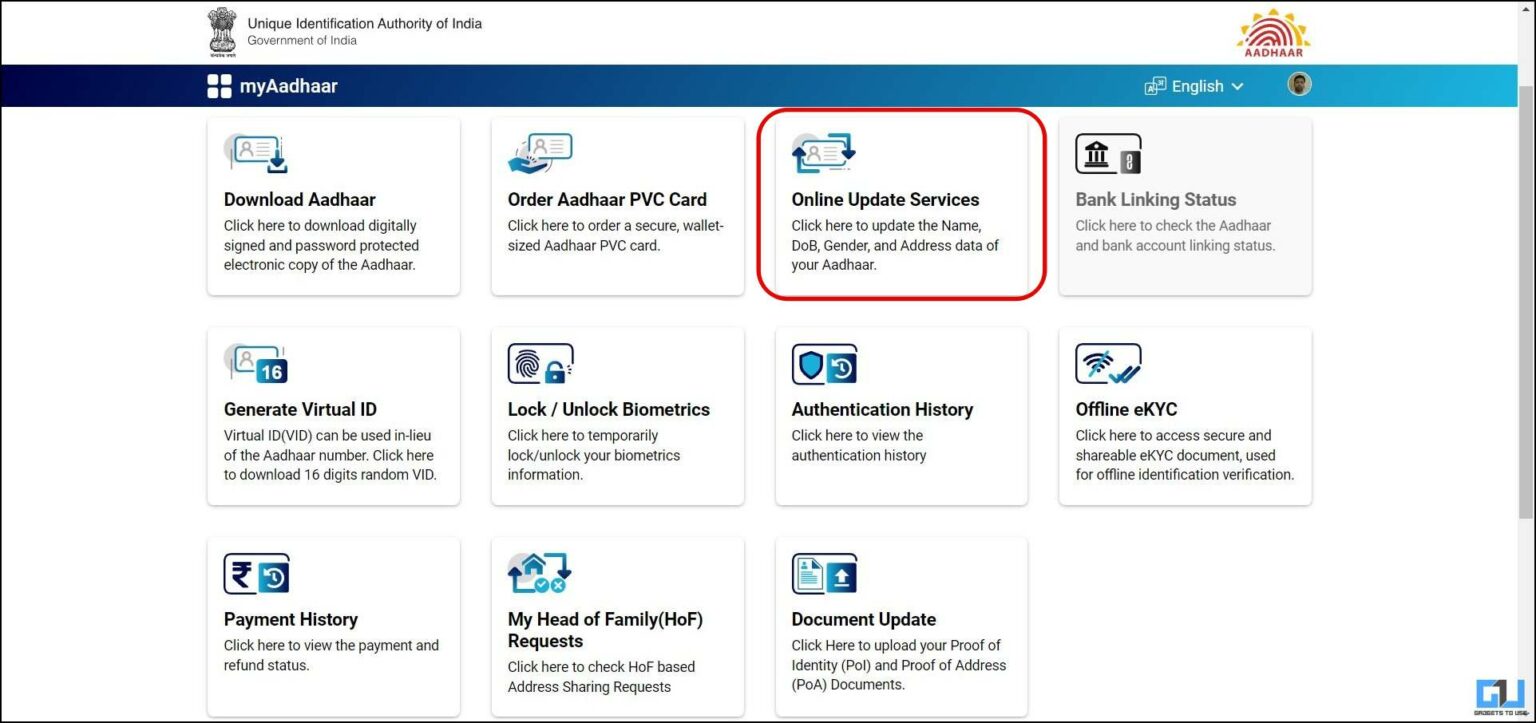Click the UIDAI national emblem logo
The image size is (1536, 723).
[x=221, y=30]
